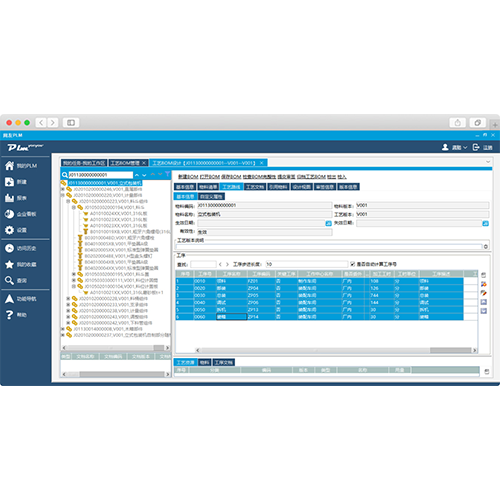Click the search field containing J0113000000001
The width and height of the screenshot is (500, 500).
[101, 175]
